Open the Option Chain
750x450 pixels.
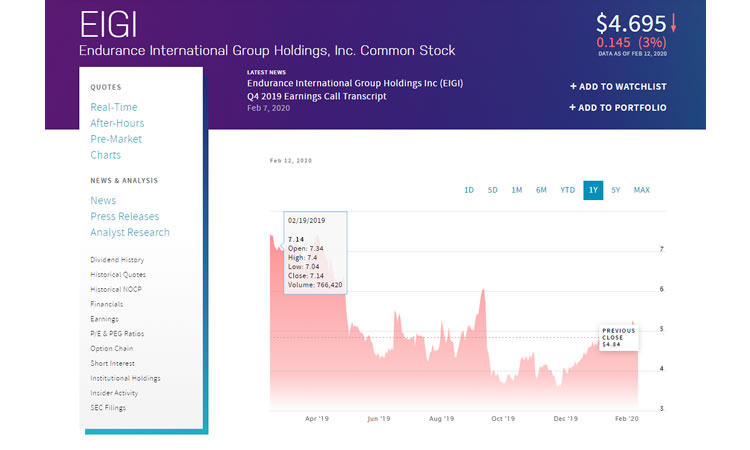(112, 349)
